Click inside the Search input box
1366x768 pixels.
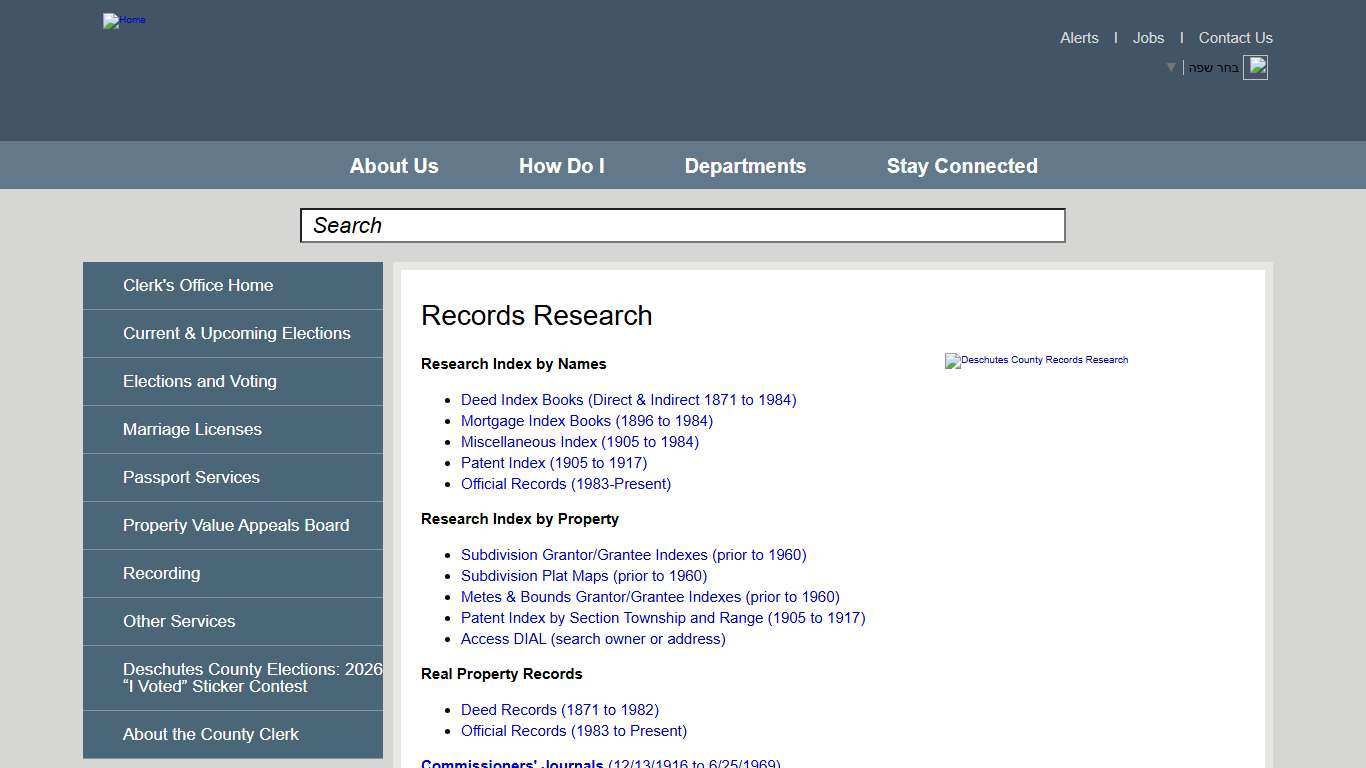pyautogui.click(x=682, y=225)
